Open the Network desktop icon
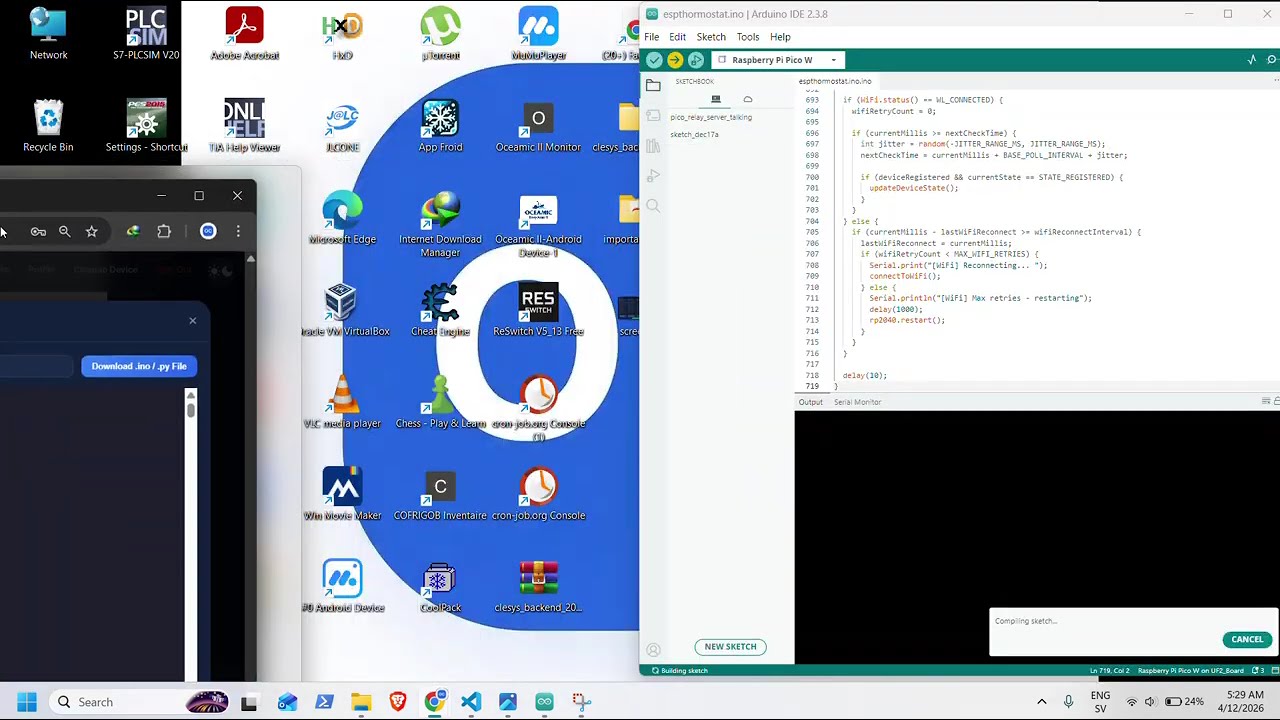 48,34
